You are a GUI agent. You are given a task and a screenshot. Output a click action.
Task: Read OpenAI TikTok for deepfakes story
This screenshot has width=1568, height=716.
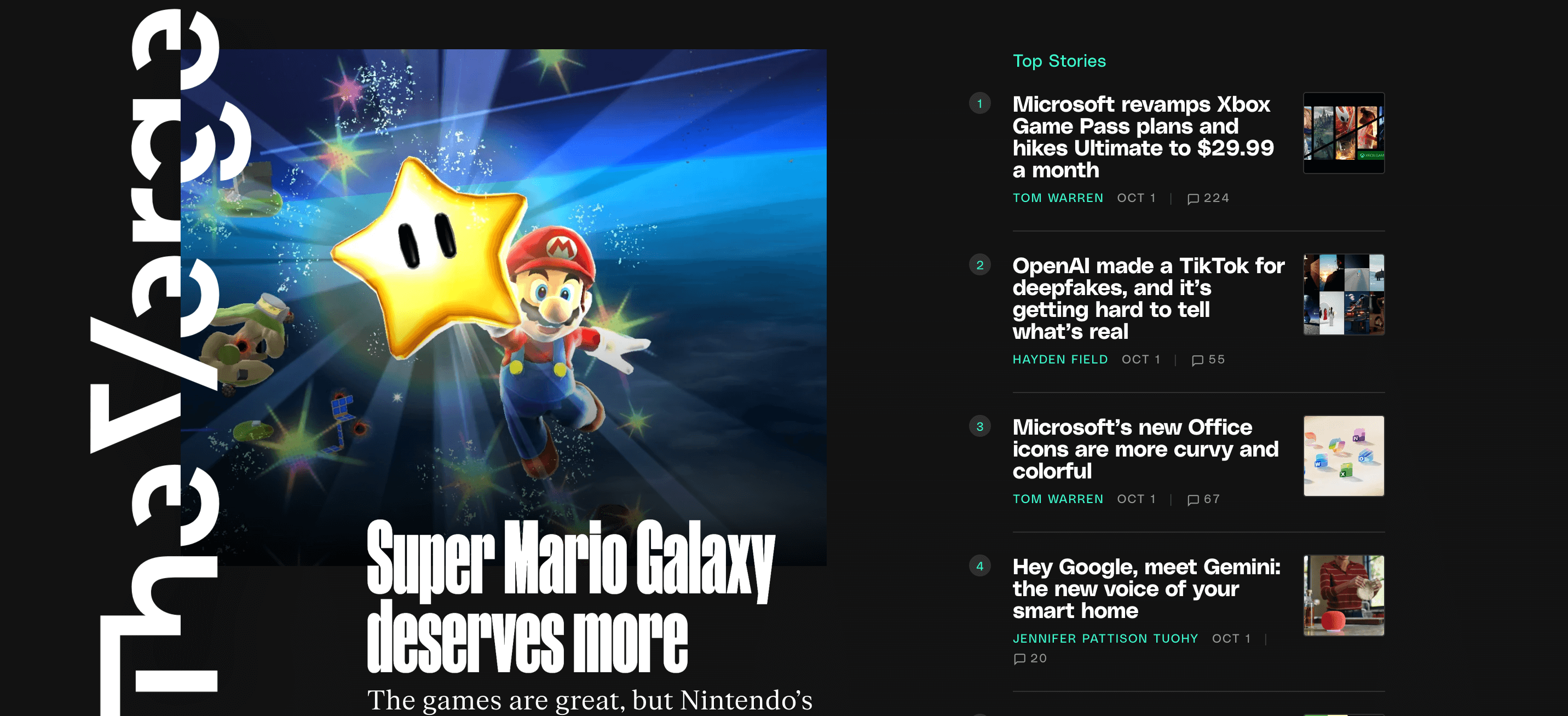click(1148, 298)
